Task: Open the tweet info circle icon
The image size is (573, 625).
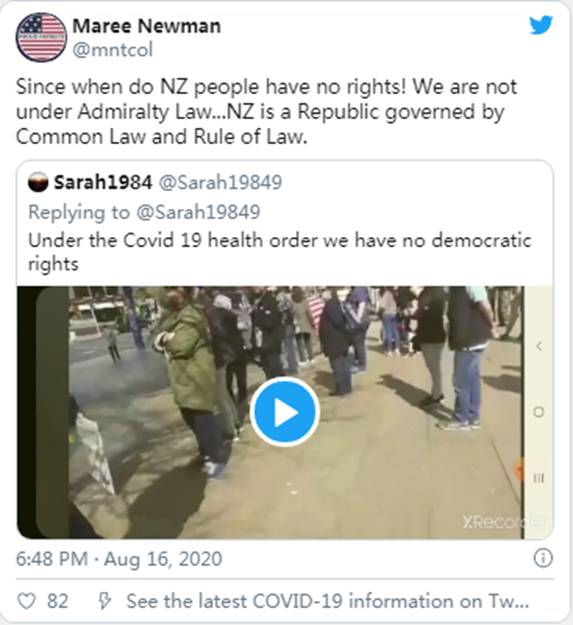Action: tap(543, 558)
